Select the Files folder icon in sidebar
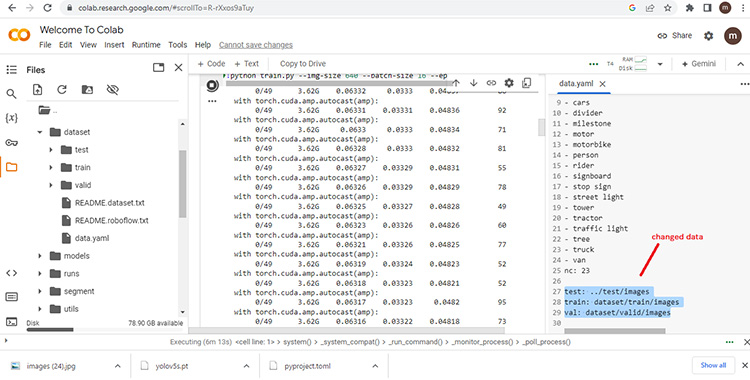This screenshot has height=380, width=750. [11, 167]
